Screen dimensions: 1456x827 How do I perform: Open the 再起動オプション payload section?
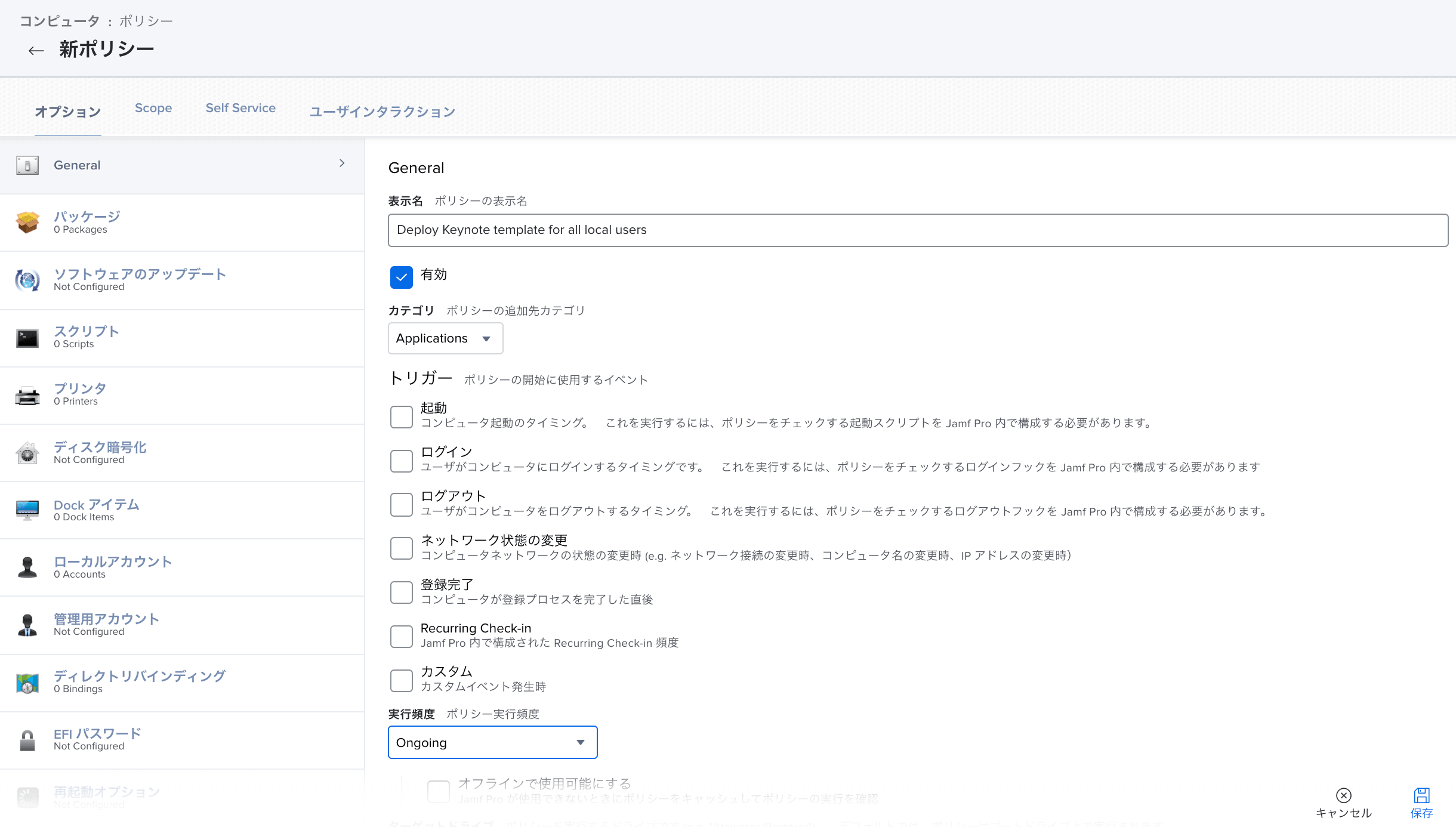pos(182,798)
